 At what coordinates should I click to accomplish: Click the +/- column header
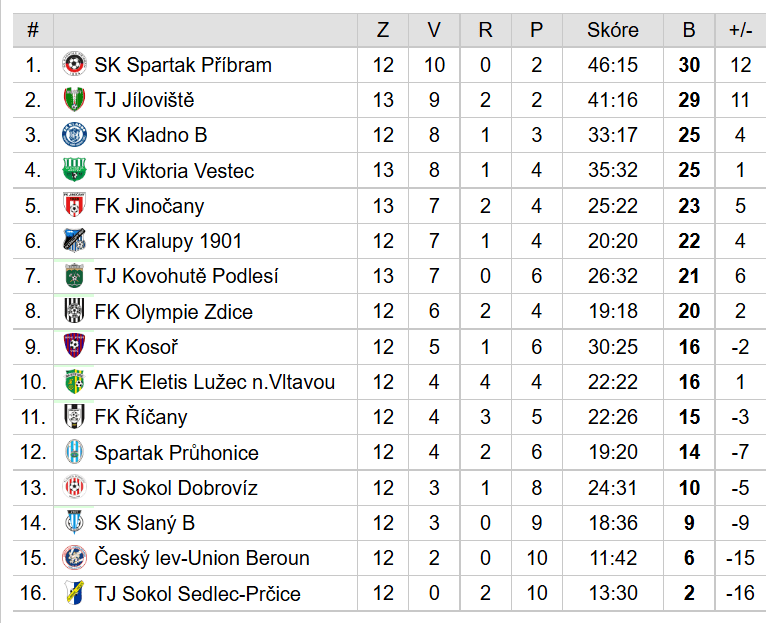click(740, 30)
